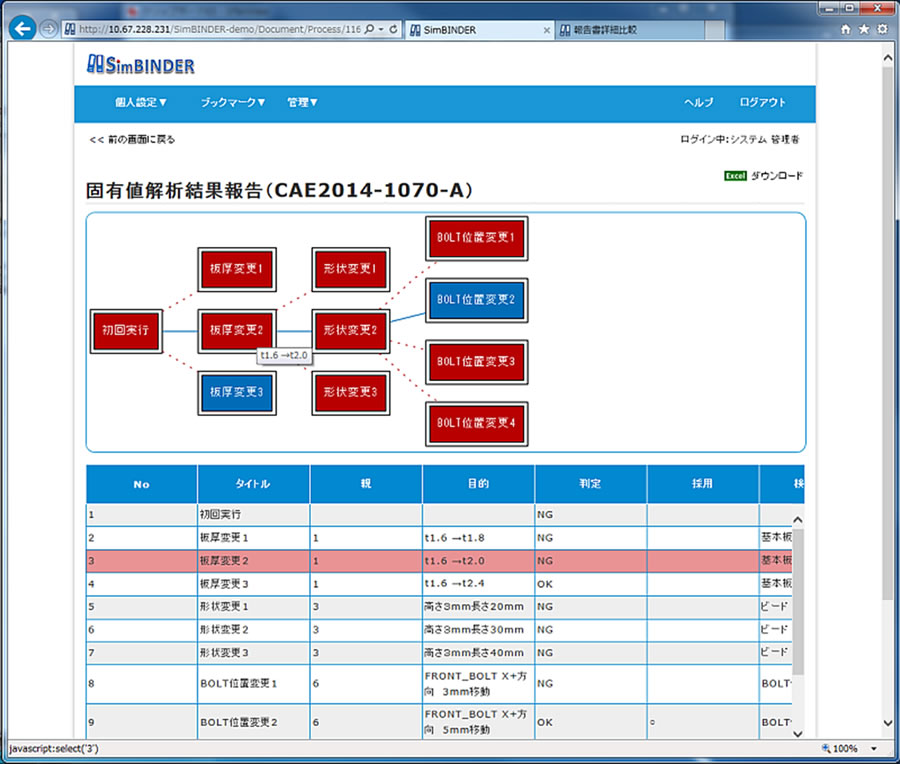
Task: Click the ログアウト link
Action: point(762,102)
